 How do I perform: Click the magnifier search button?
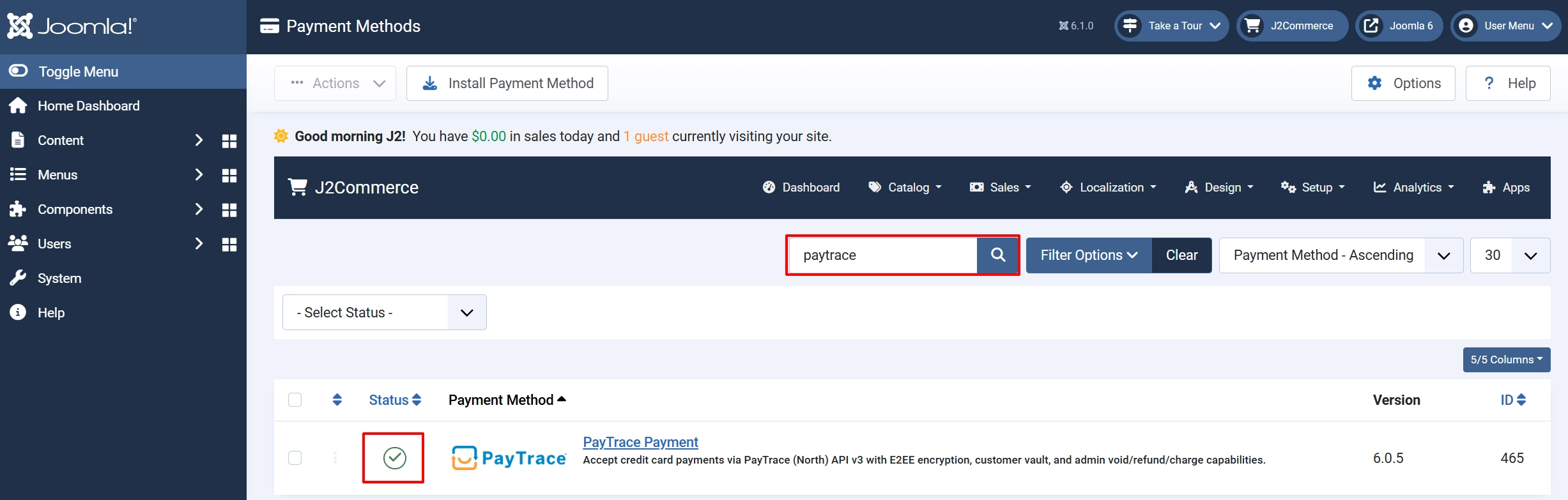[x=998, y=255]
